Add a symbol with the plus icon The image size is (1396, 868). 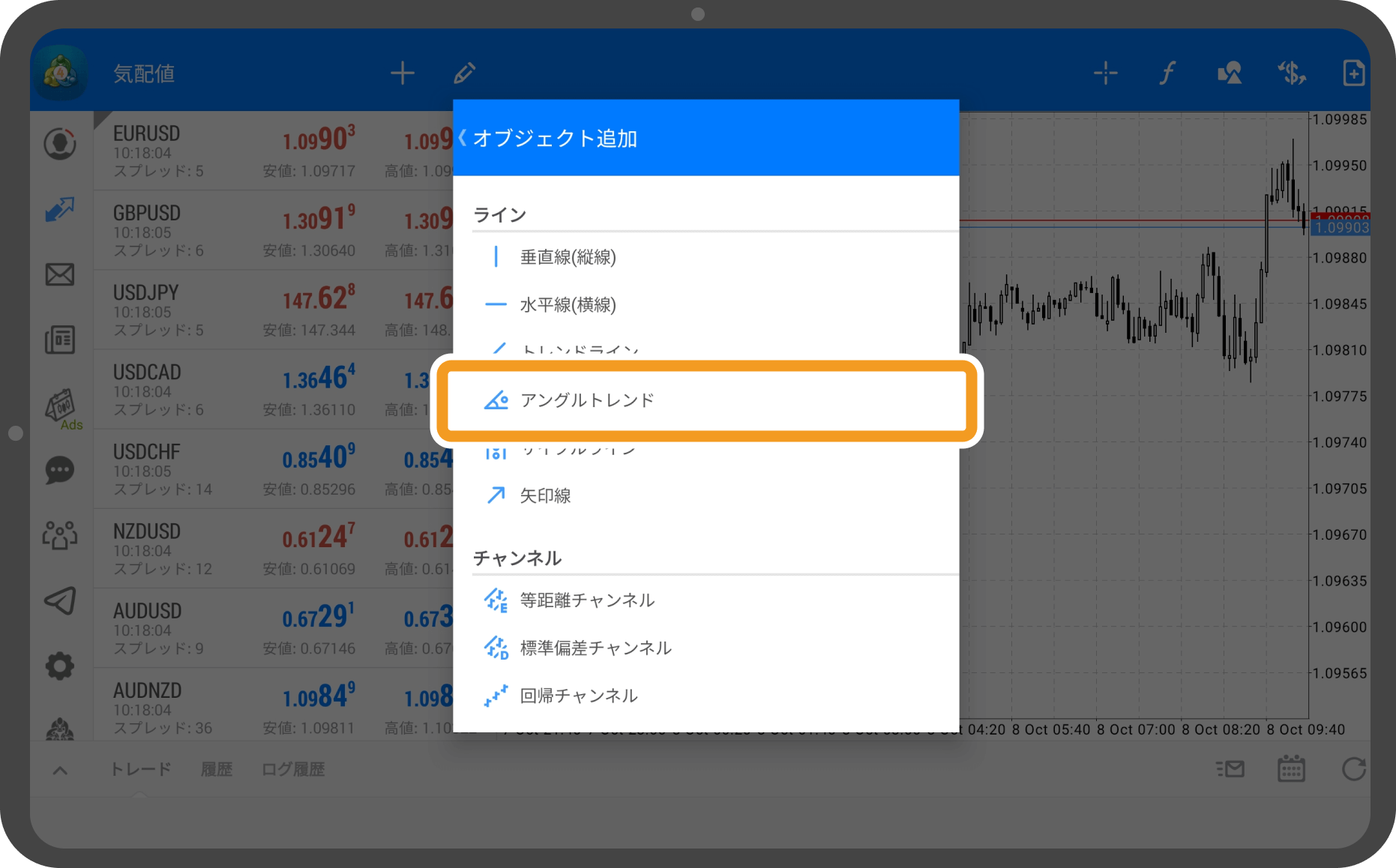click(403, 73)
